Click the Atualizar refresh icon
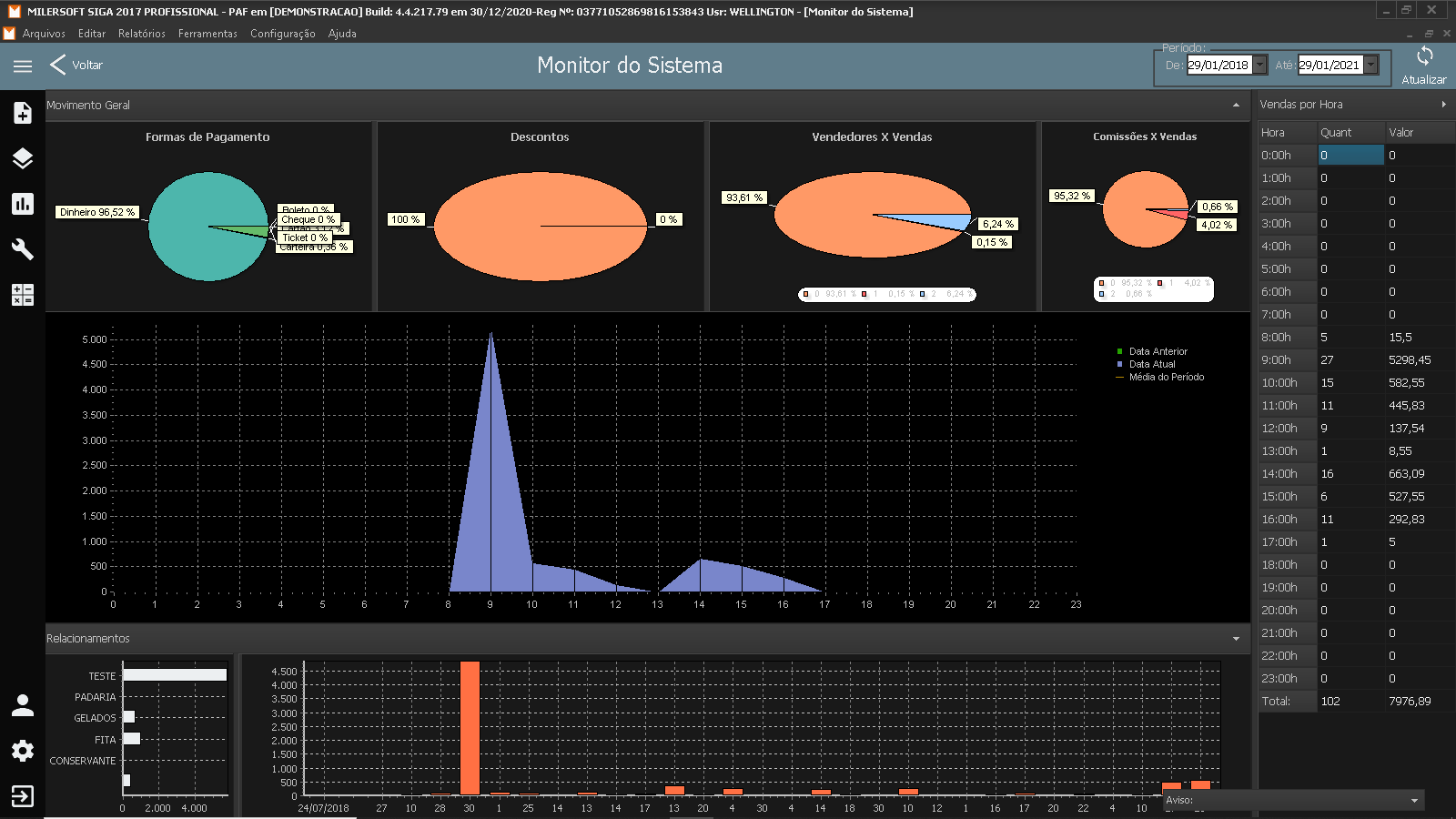Screen dimensions: 1456x819 [1424, 57]
